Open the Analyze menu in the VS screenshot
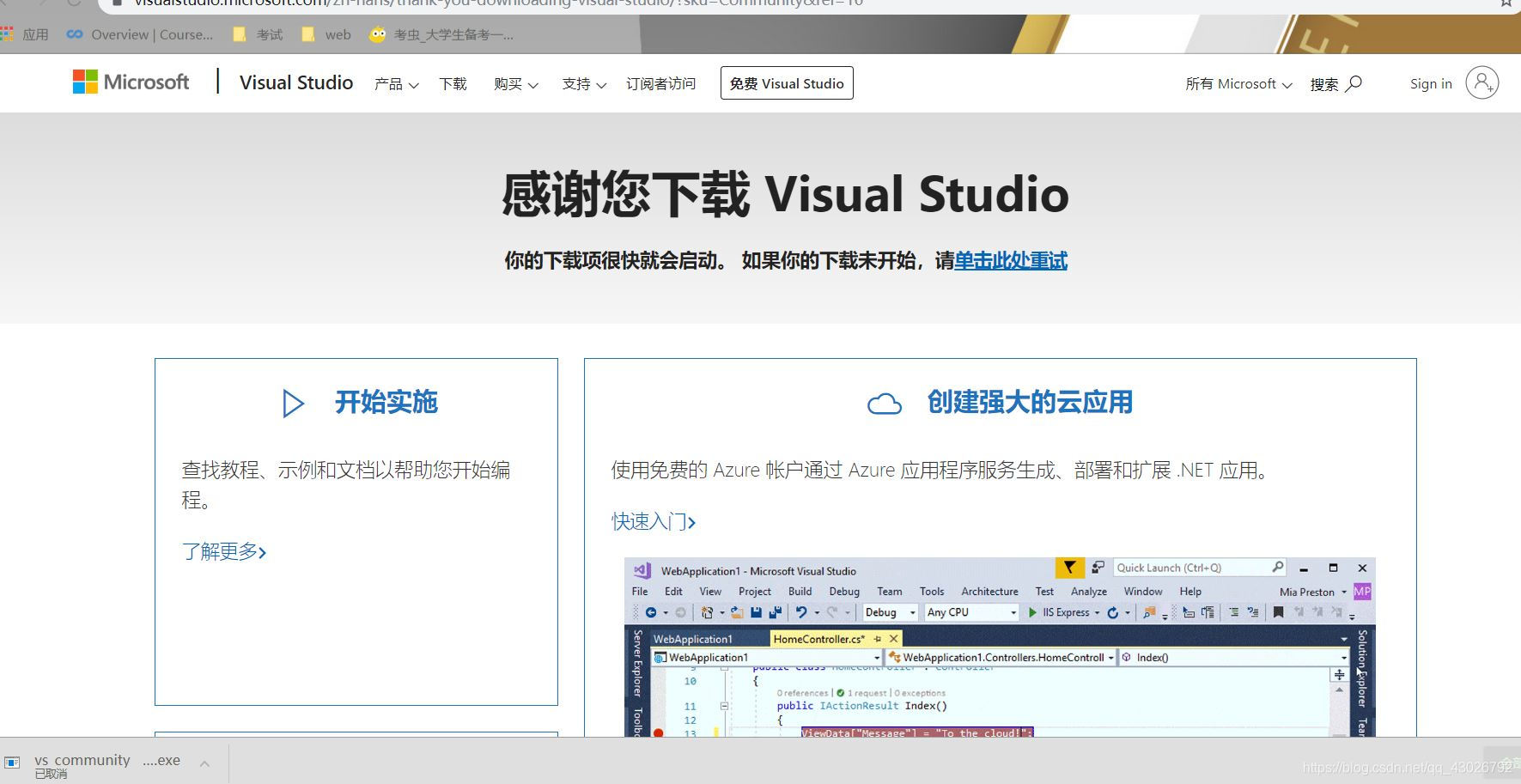Viewport: 1521px width, 784px height. point(1089,592)
